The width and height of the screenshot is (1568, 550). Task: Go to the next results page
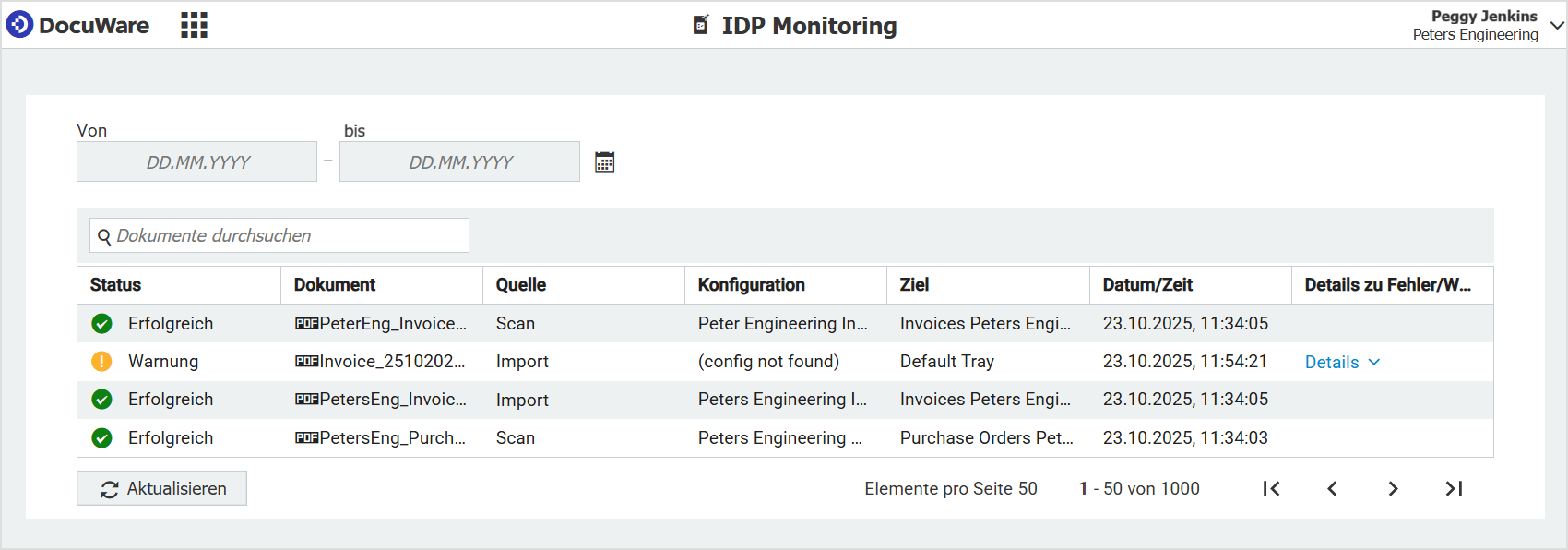1393,489
